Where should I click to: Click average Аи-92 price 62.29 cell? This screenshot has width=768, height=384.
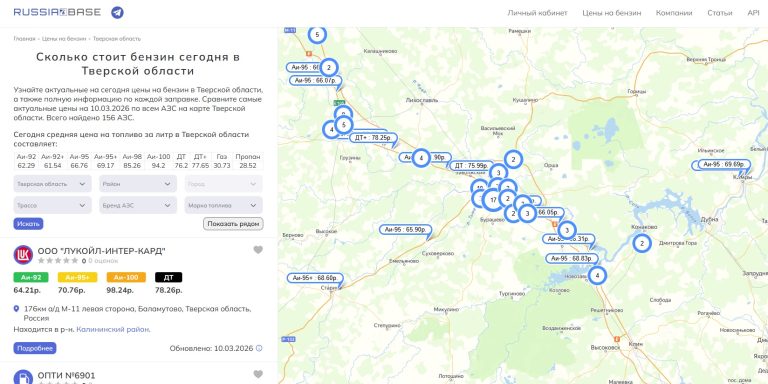click(x=26, y=166)
